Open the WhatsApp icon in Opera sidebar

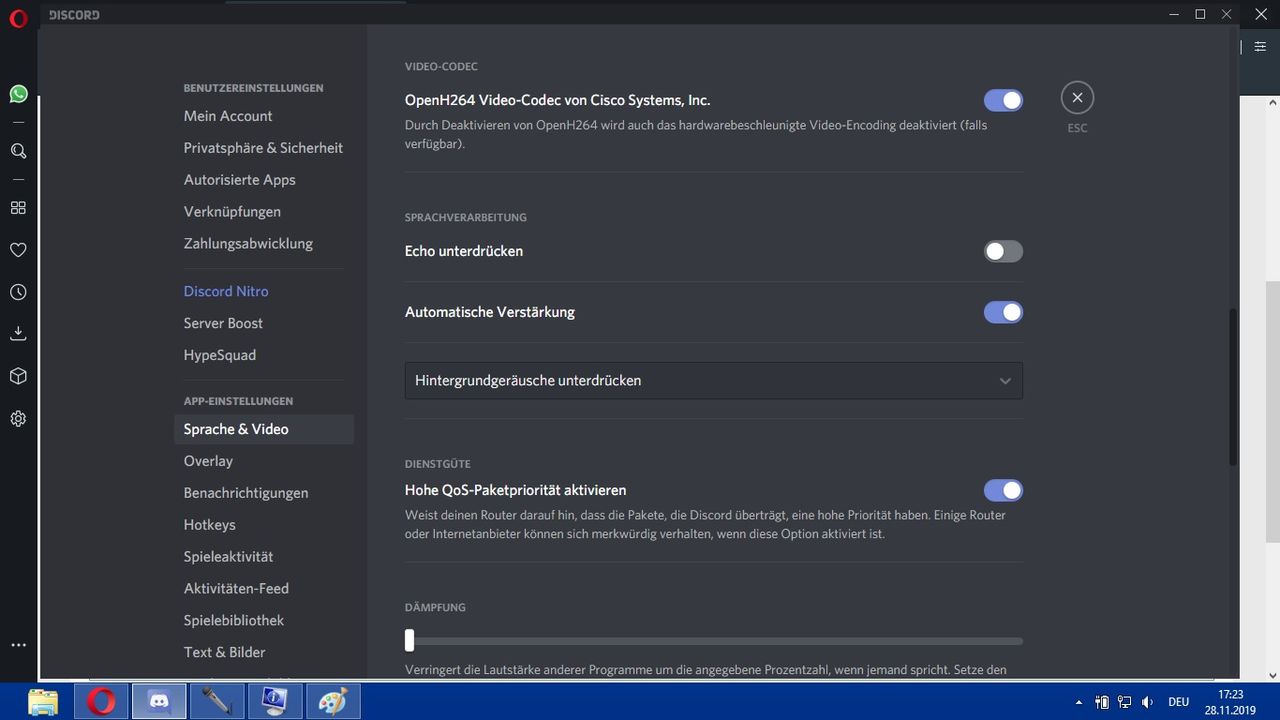18,94
